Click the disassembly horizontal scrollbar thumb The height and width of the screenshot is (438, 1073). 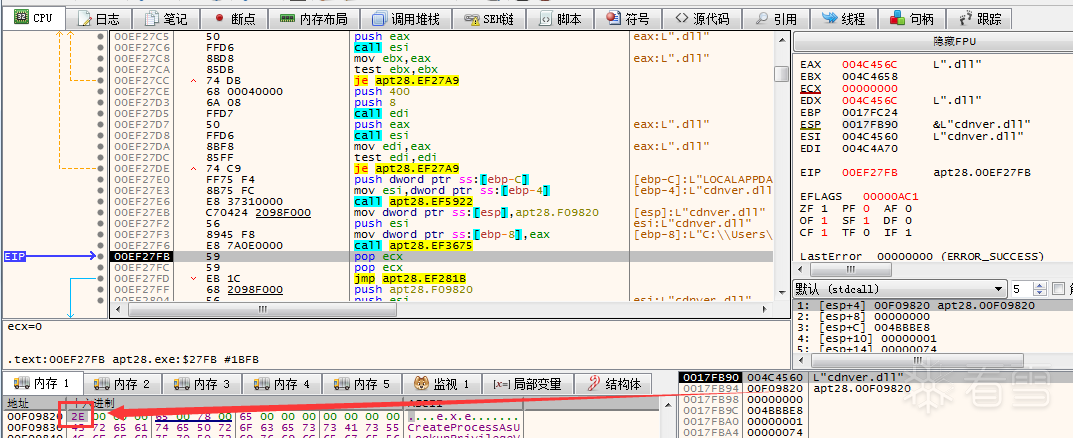point(262,309)
